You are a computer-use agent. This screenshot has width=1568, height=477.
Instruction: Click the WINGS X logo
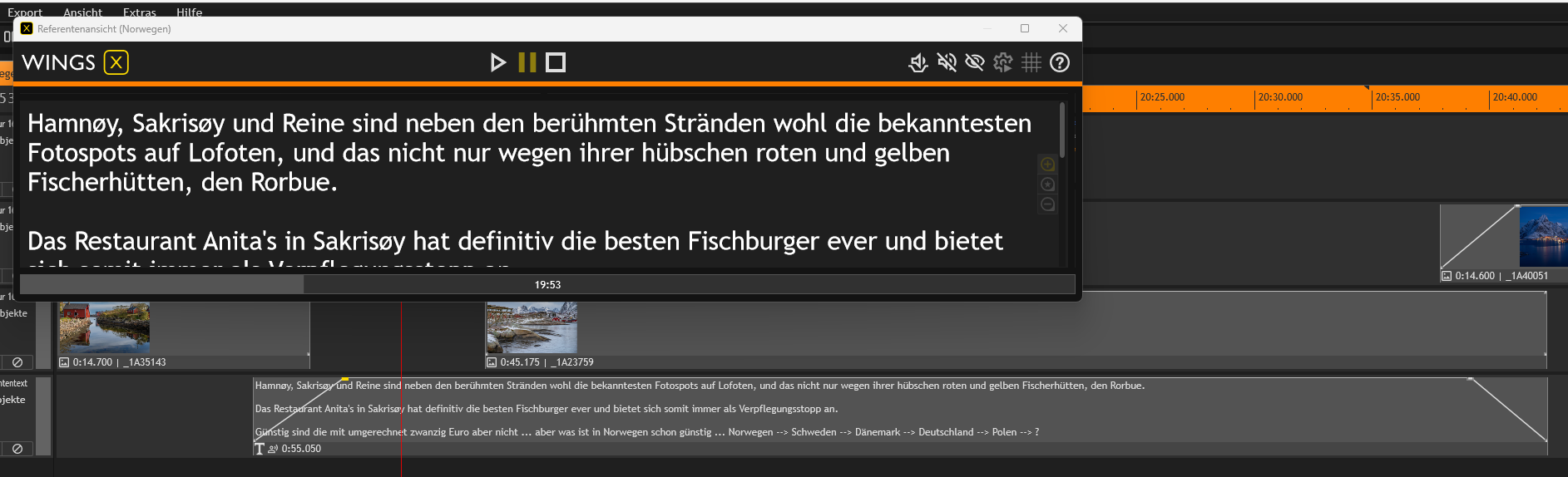[75, 62]
